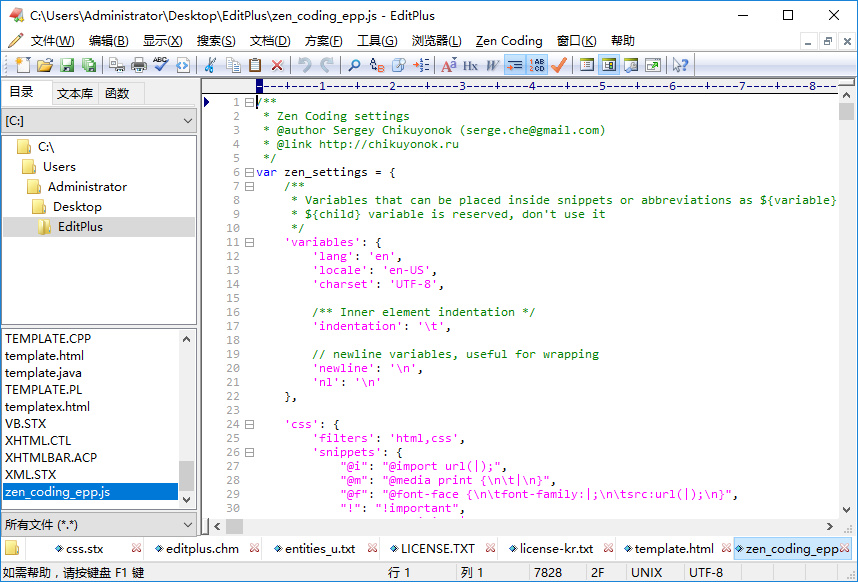
Task: Collapse the comment fold at line 1
Action: coord(250,102)
